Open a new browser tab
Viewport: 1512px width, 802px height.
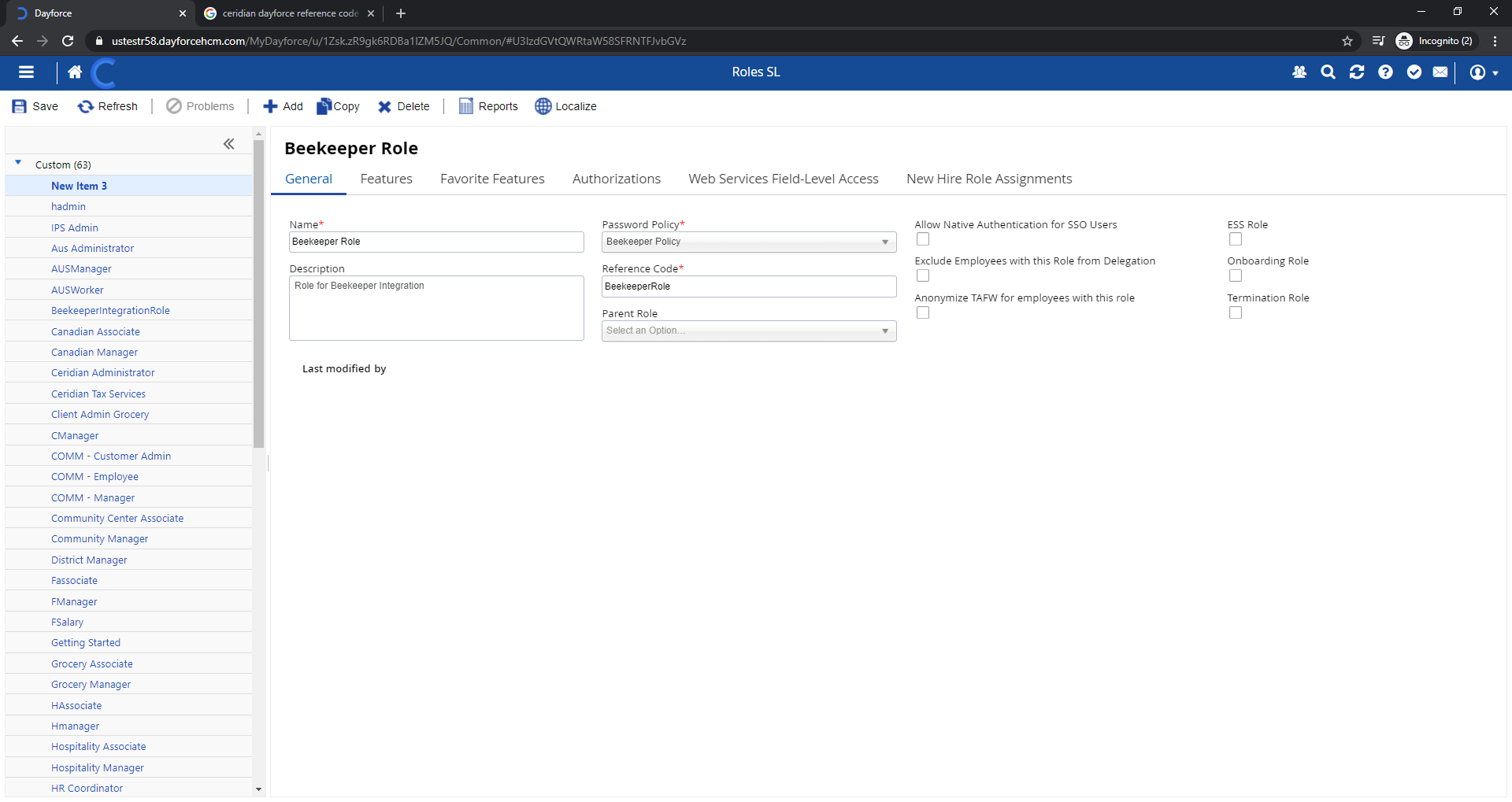(401, 13)
